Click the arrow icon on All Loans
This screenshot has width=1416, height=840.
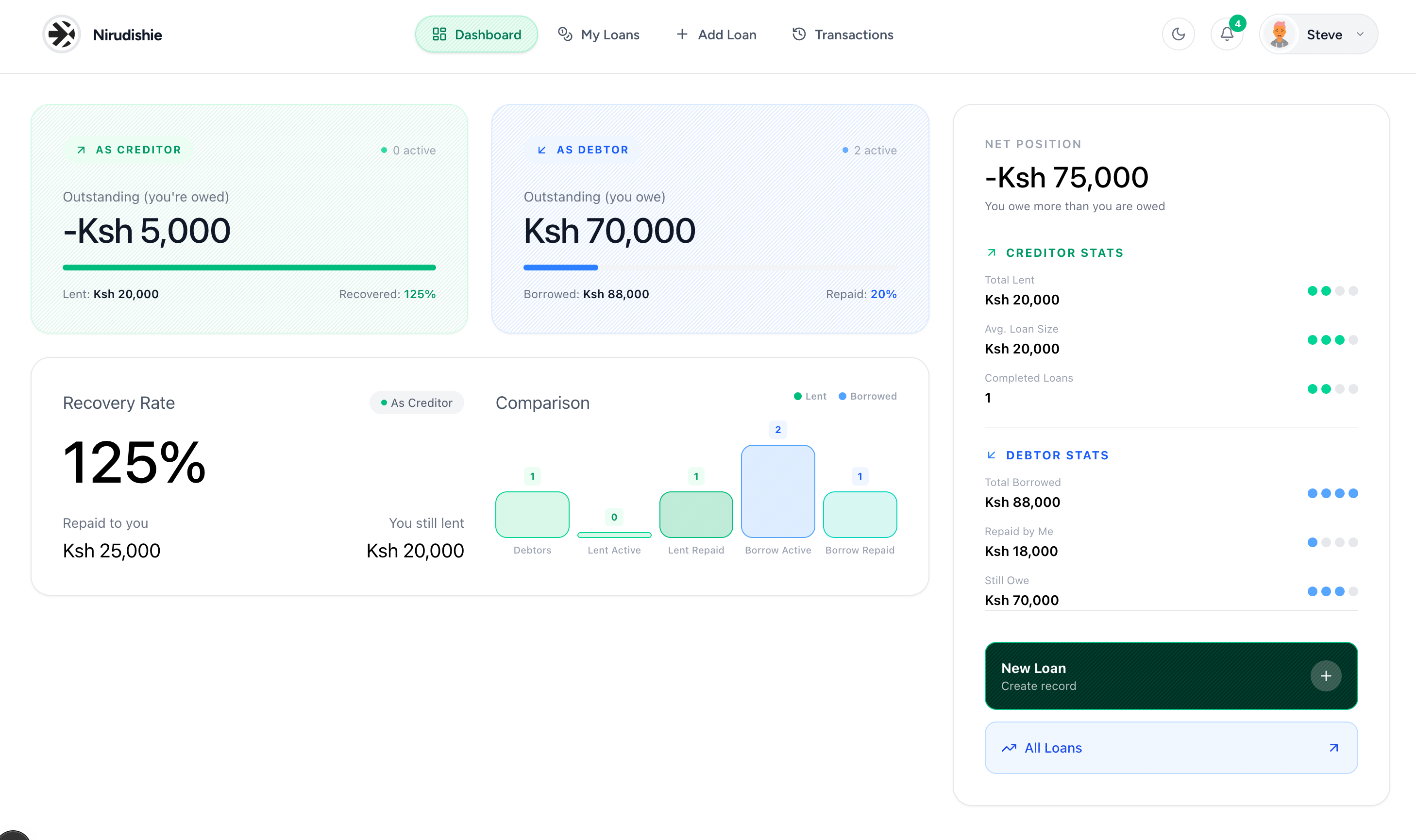point(1333,748)
